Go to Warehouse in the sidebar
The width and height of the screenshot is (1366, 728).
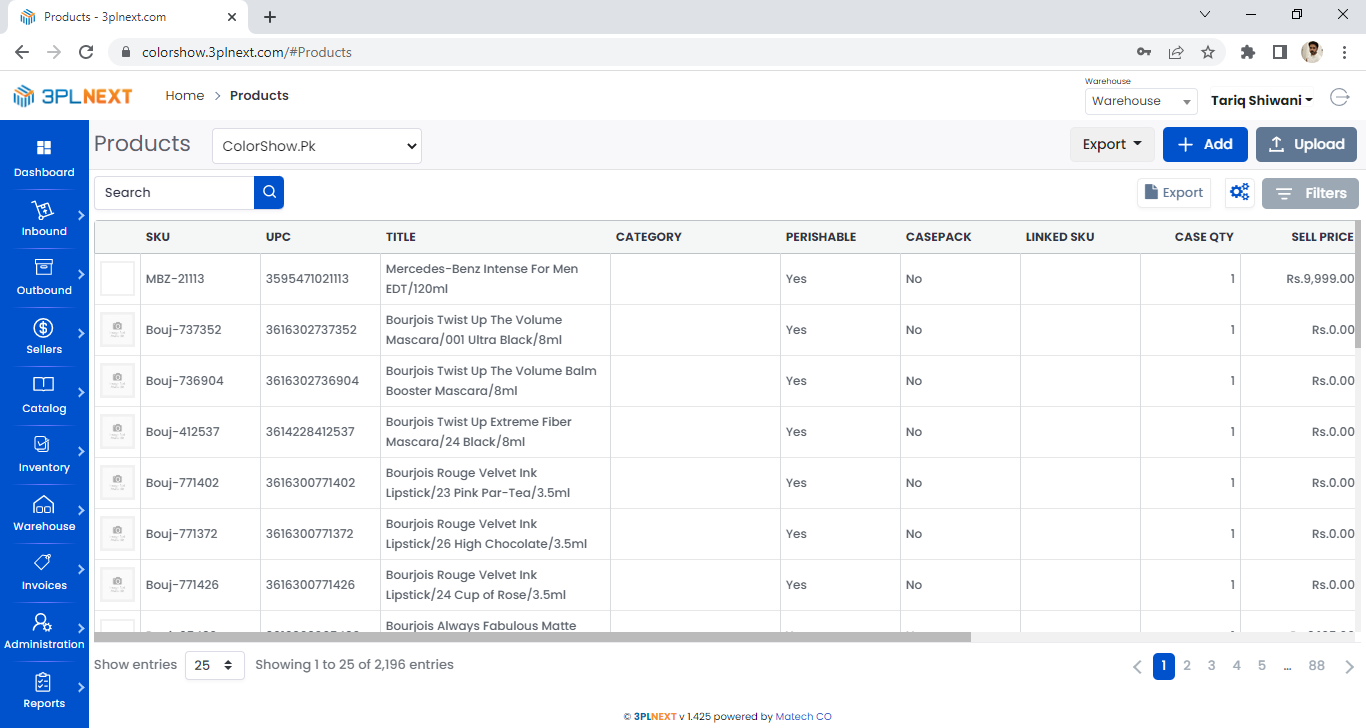[44, 514]
